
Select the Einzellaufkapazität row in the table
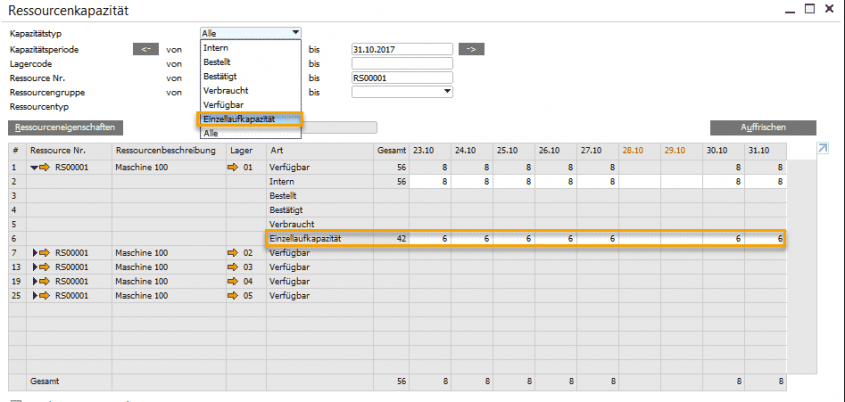[x=525, y=239]
